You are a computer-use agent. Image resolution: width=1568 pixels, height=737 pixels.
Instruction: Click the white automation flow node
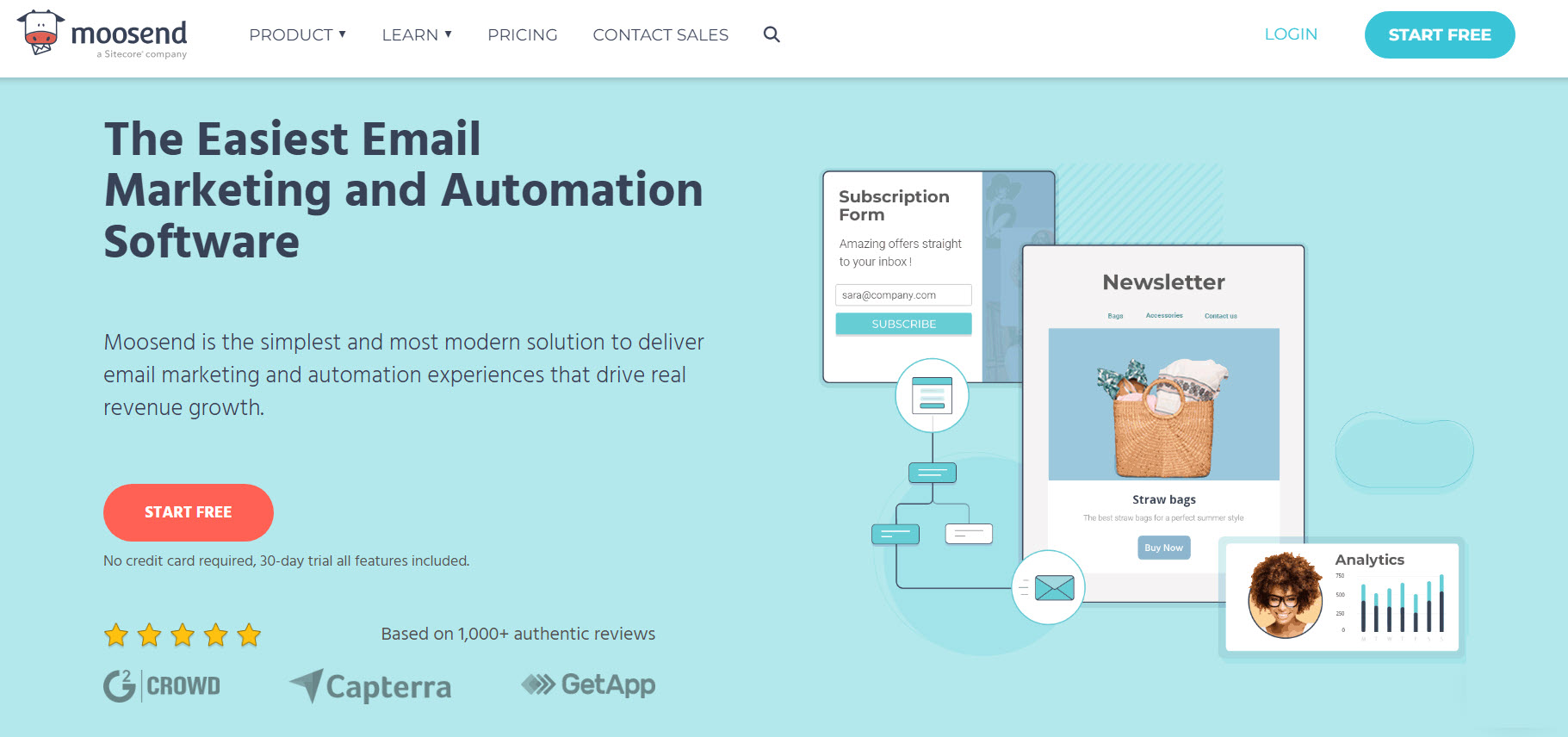click(969, 534)
